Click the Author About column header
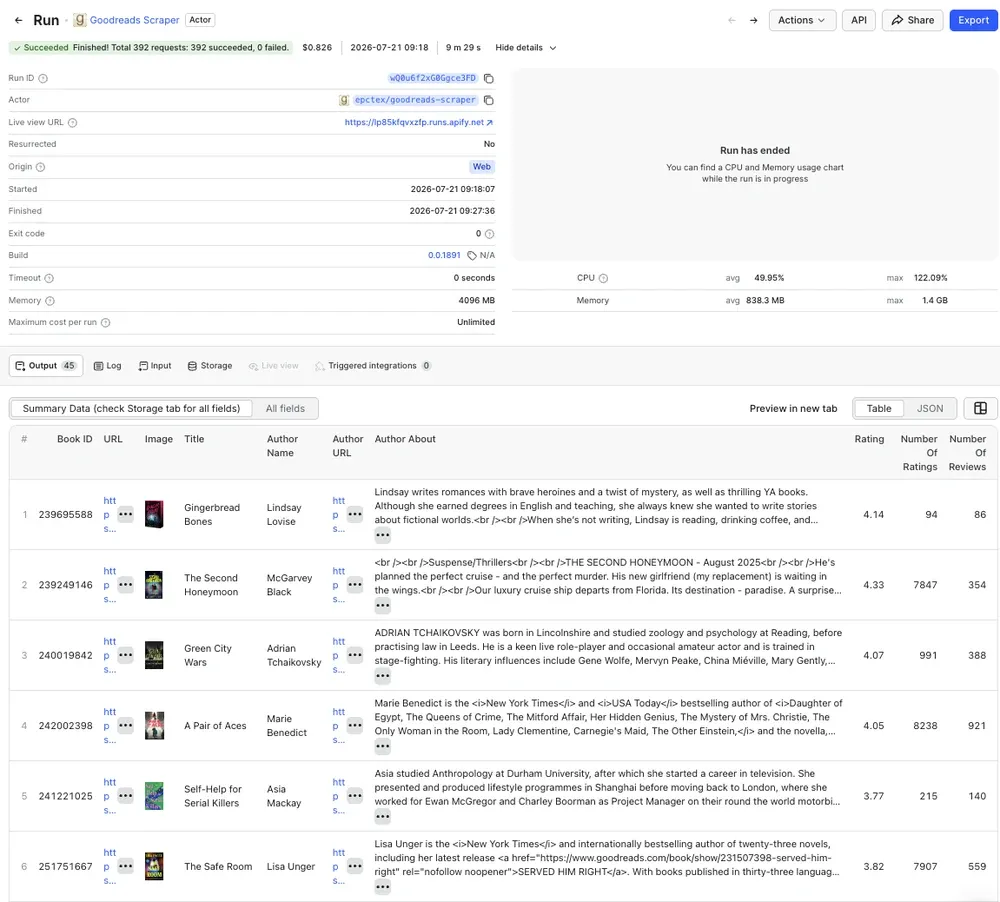Viewport: 1000px width, 902px height. [405, 440]
